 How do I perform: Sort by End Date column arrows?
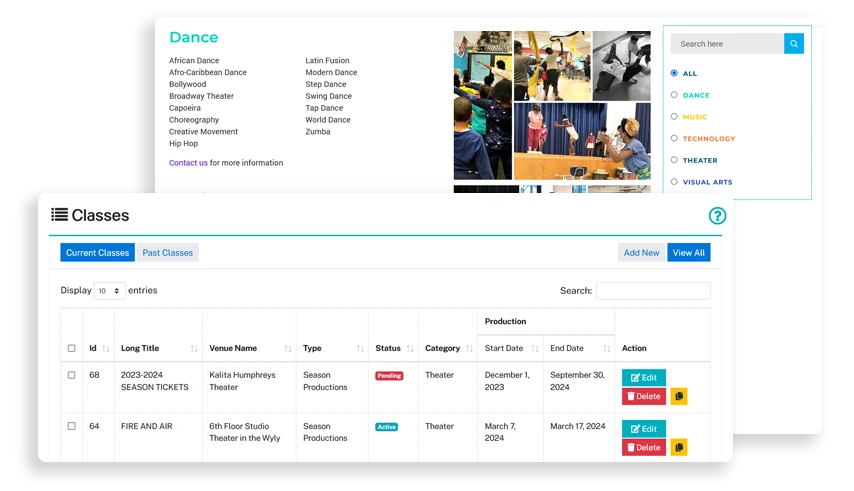point(606,348)
